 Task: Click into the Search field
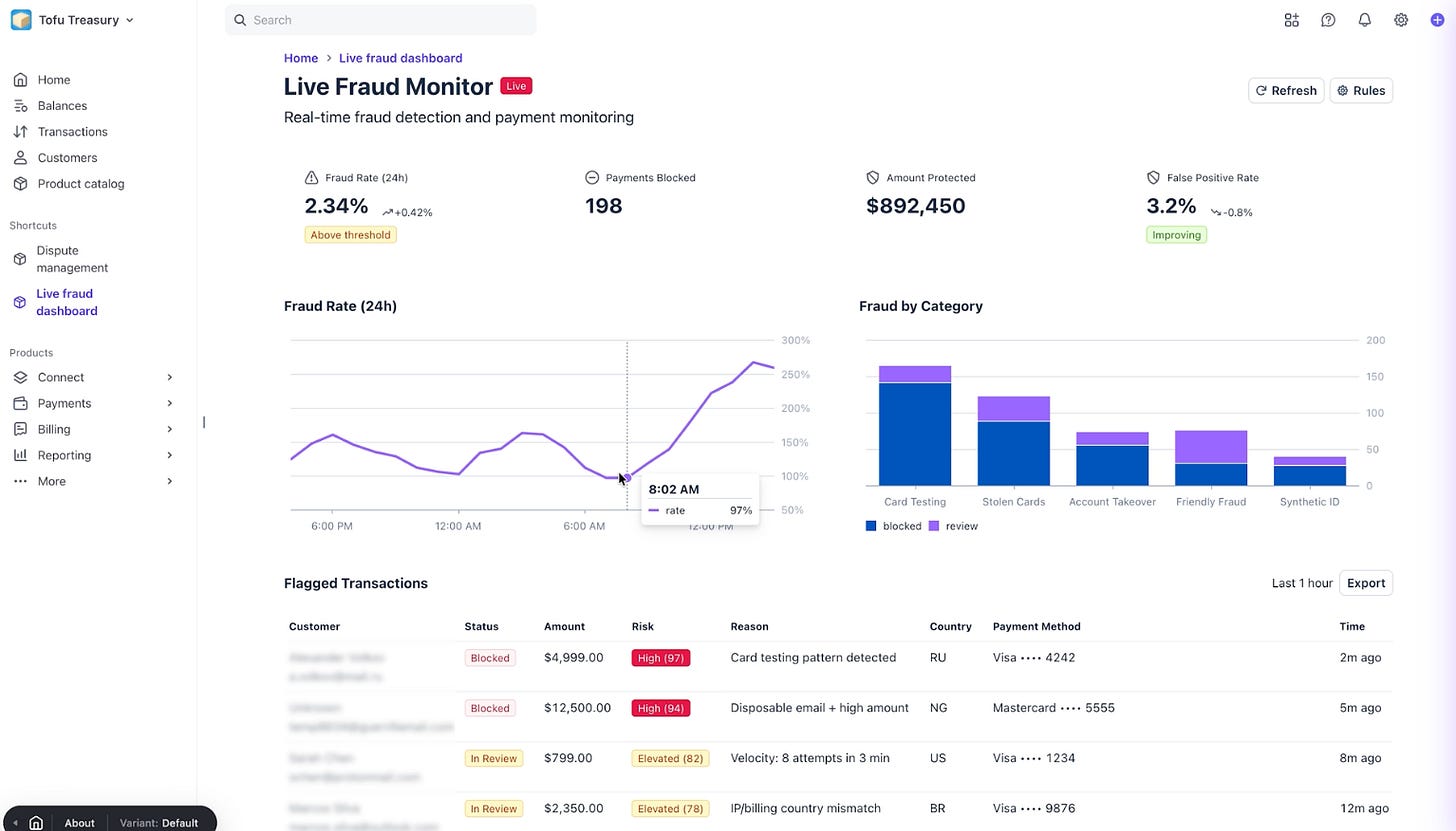(380, 20)
